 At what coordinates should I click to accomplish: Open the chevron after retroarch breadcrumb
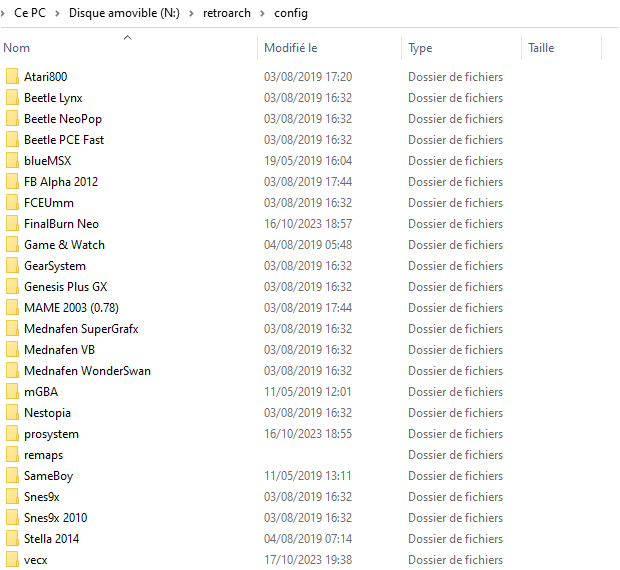click(265, 13)
